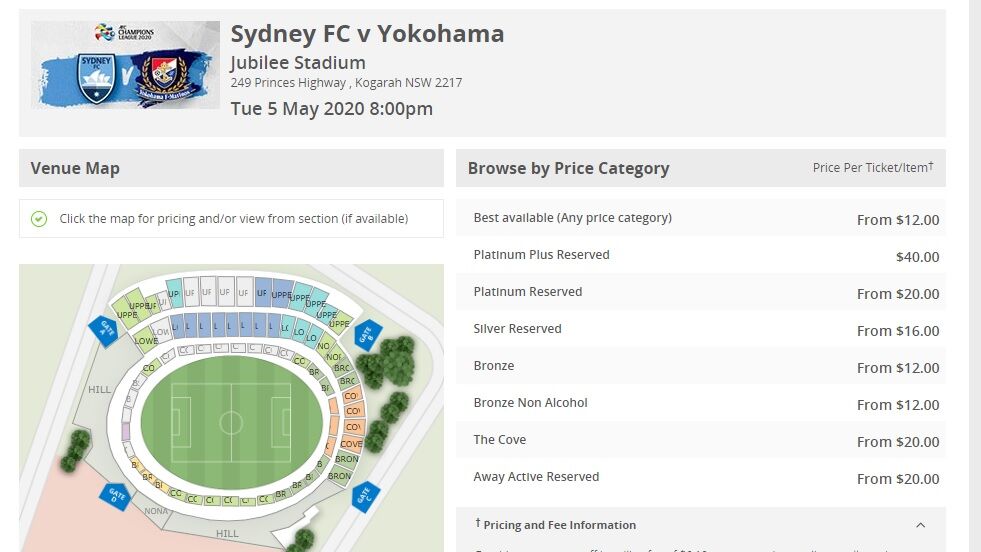Select Away Active Reserved category
Image resolution: width=981 pixels, height=552 pixels.
pos(701,477)
